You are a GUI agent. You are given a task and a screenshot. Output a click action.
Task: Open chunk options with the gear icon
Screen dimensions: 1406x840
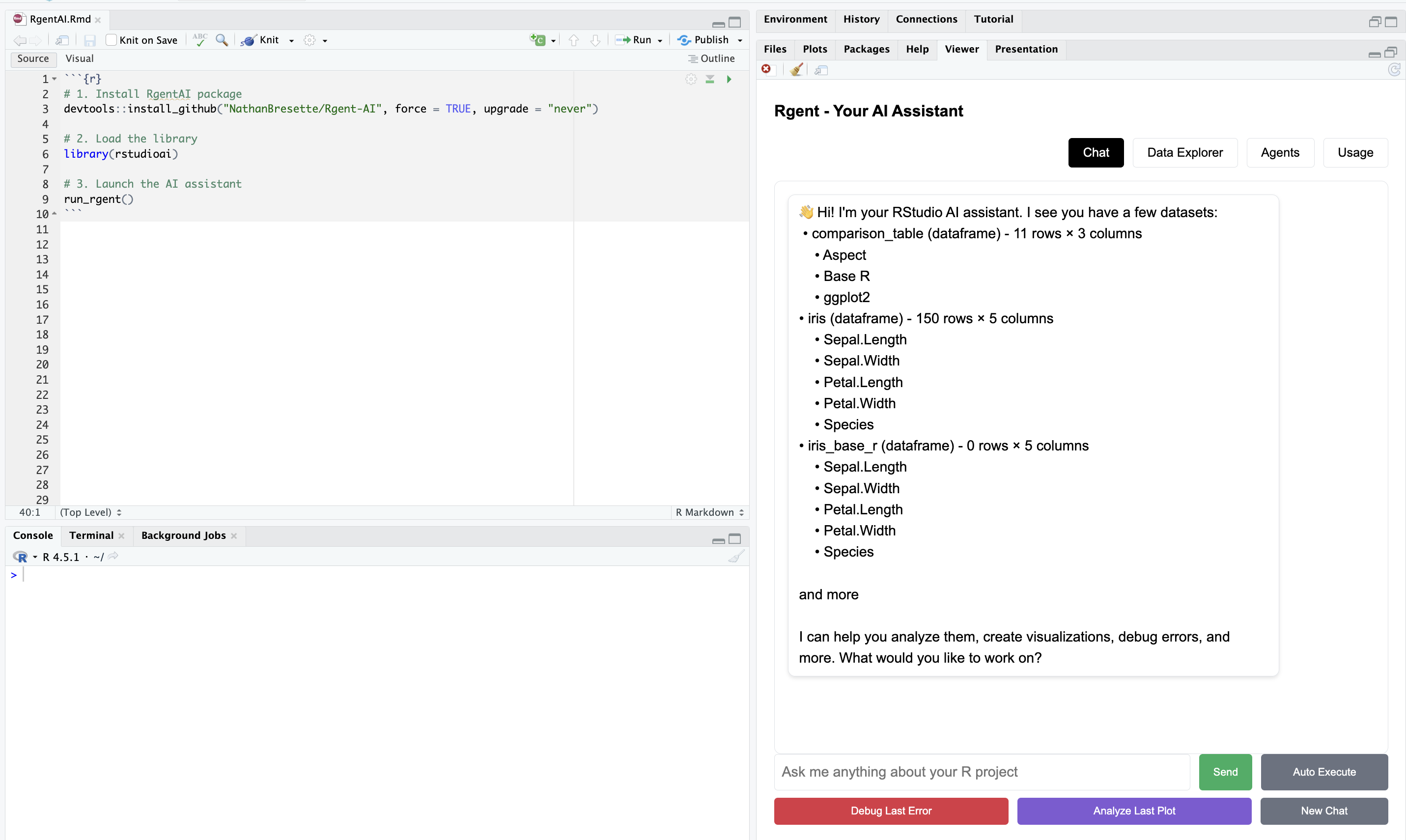coord(691,79)
